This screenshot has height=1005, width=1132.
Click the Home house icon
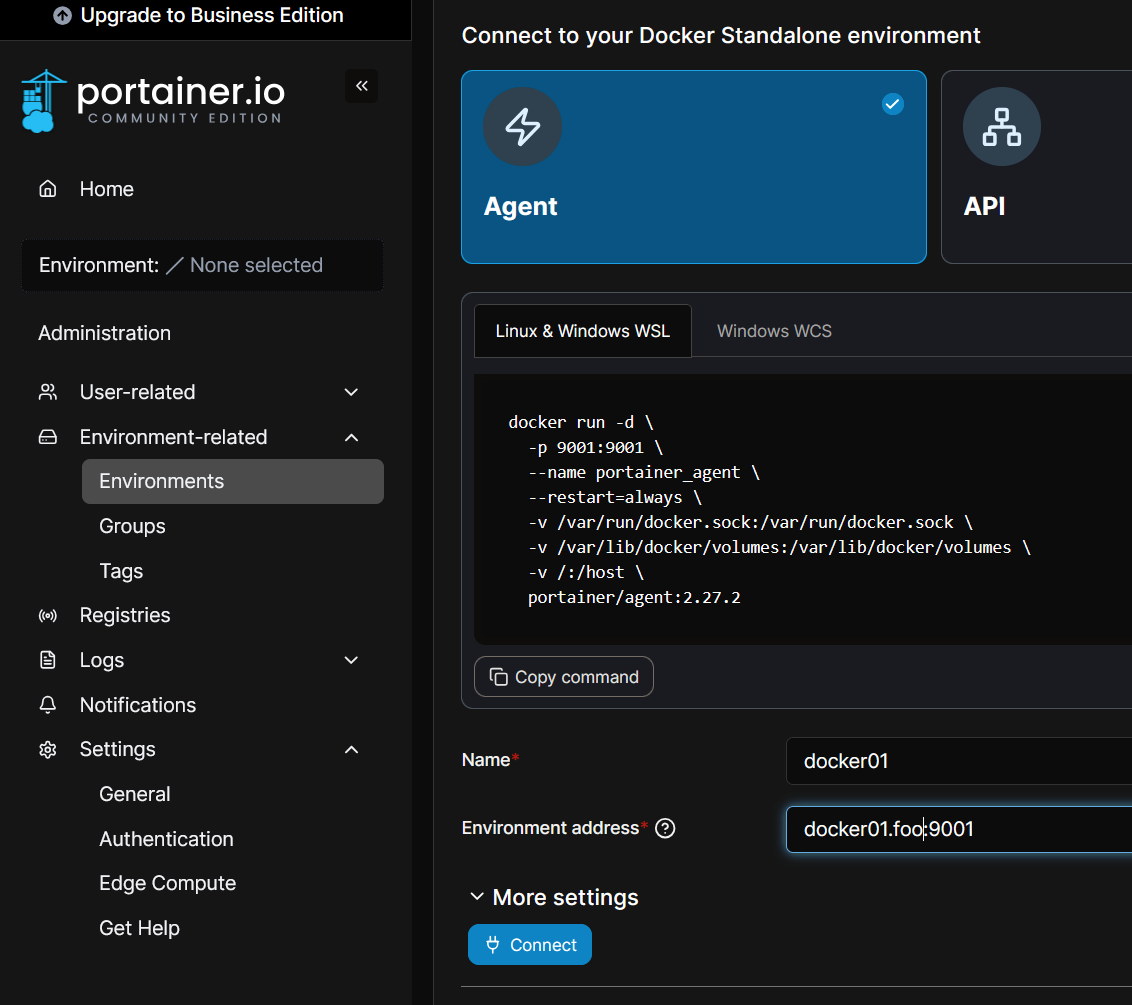click(47, 189)
